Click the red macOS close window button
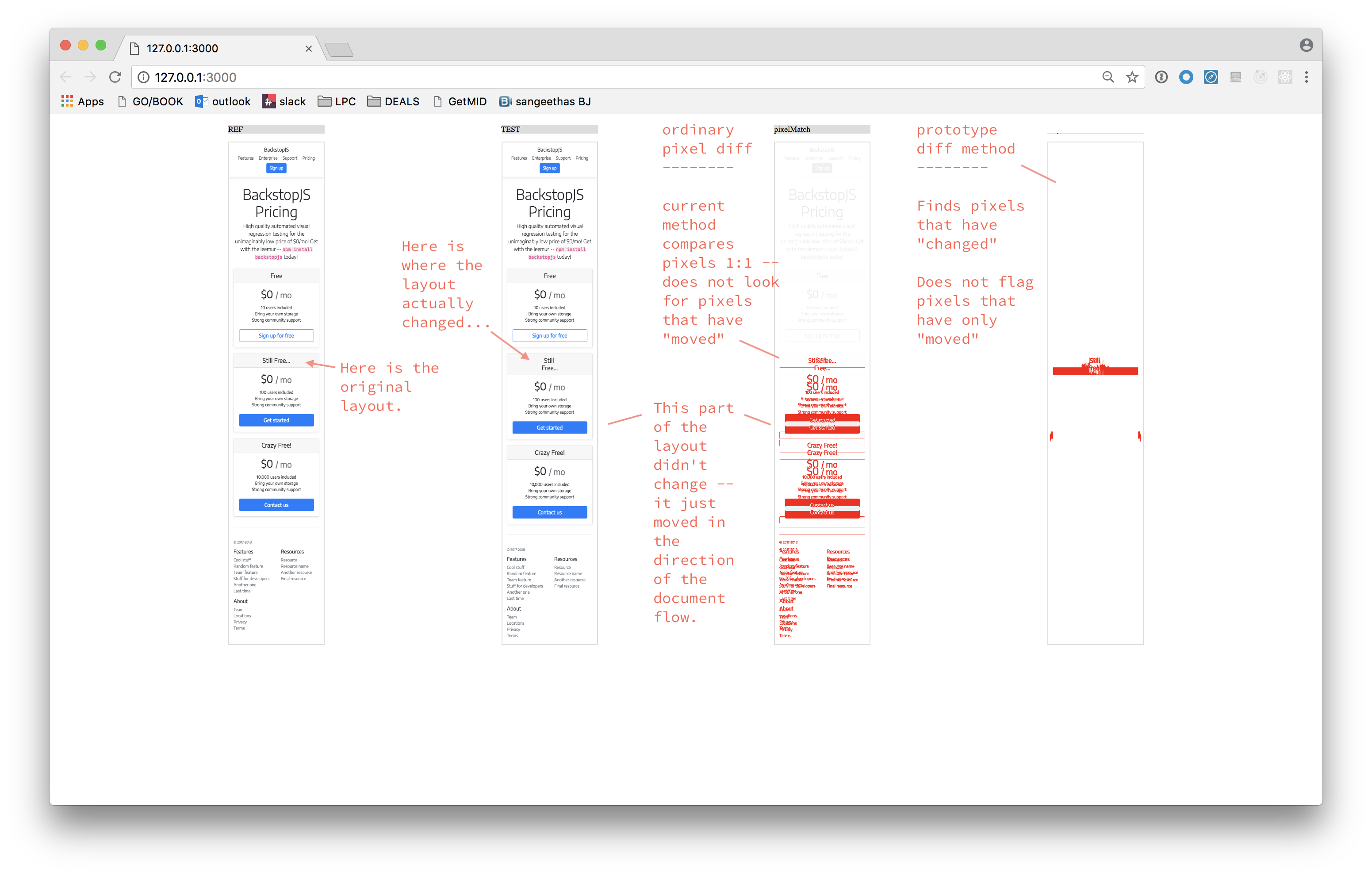1372x876 pixels. 65,45
